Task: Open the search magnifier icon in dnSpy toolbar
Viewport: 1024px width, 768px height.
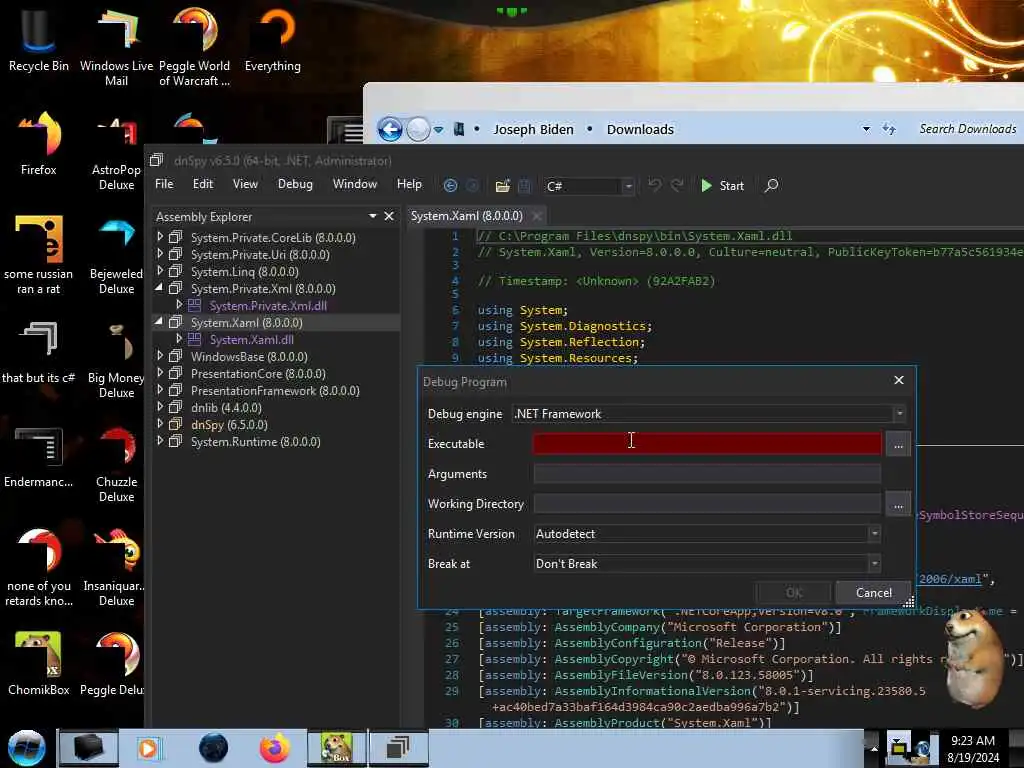Action: click(x=771, y=185)
